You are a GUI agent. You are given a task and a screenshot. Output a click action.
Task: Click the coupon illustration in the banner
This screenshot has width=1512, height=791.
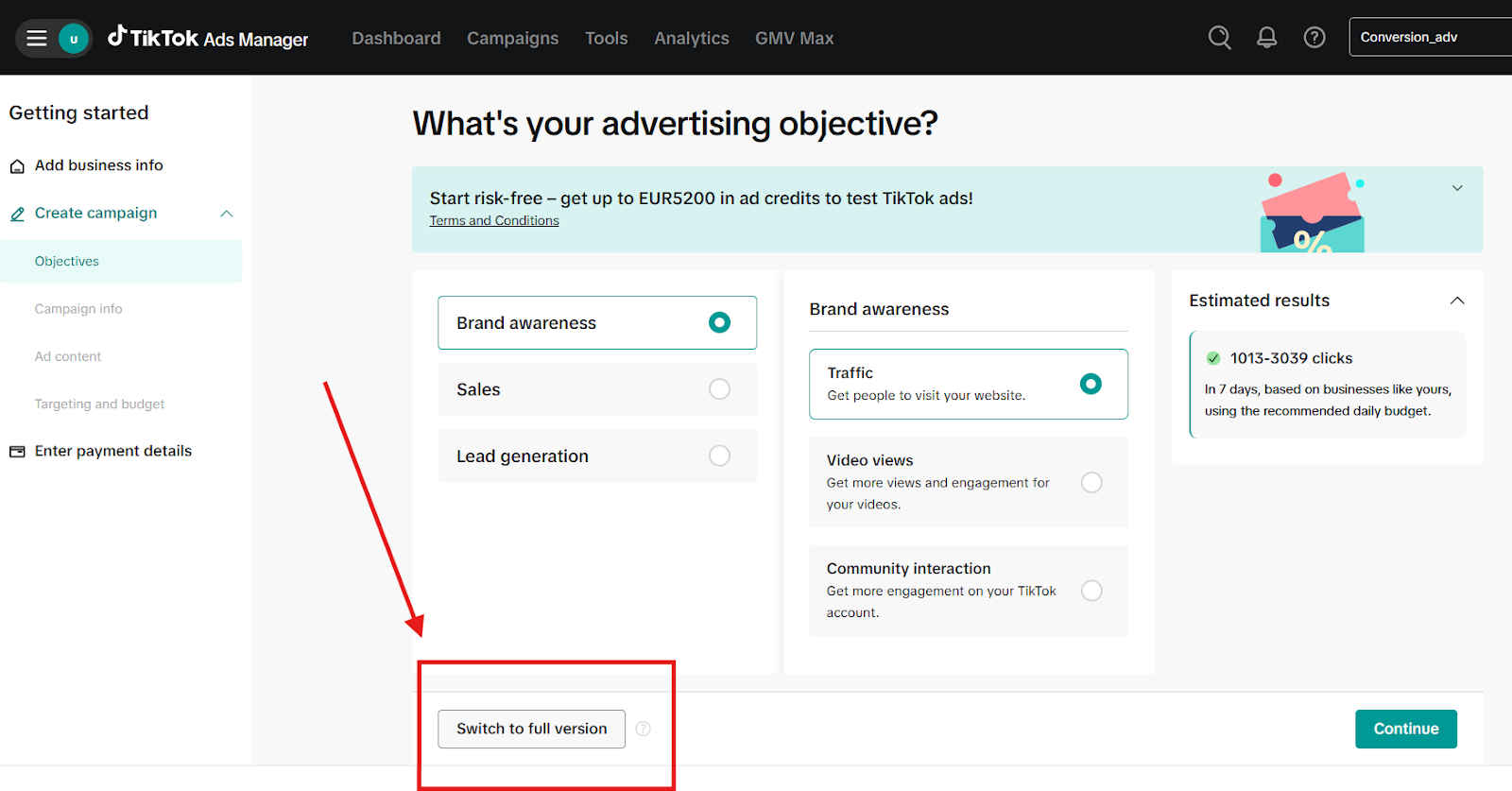[1312, 214]
